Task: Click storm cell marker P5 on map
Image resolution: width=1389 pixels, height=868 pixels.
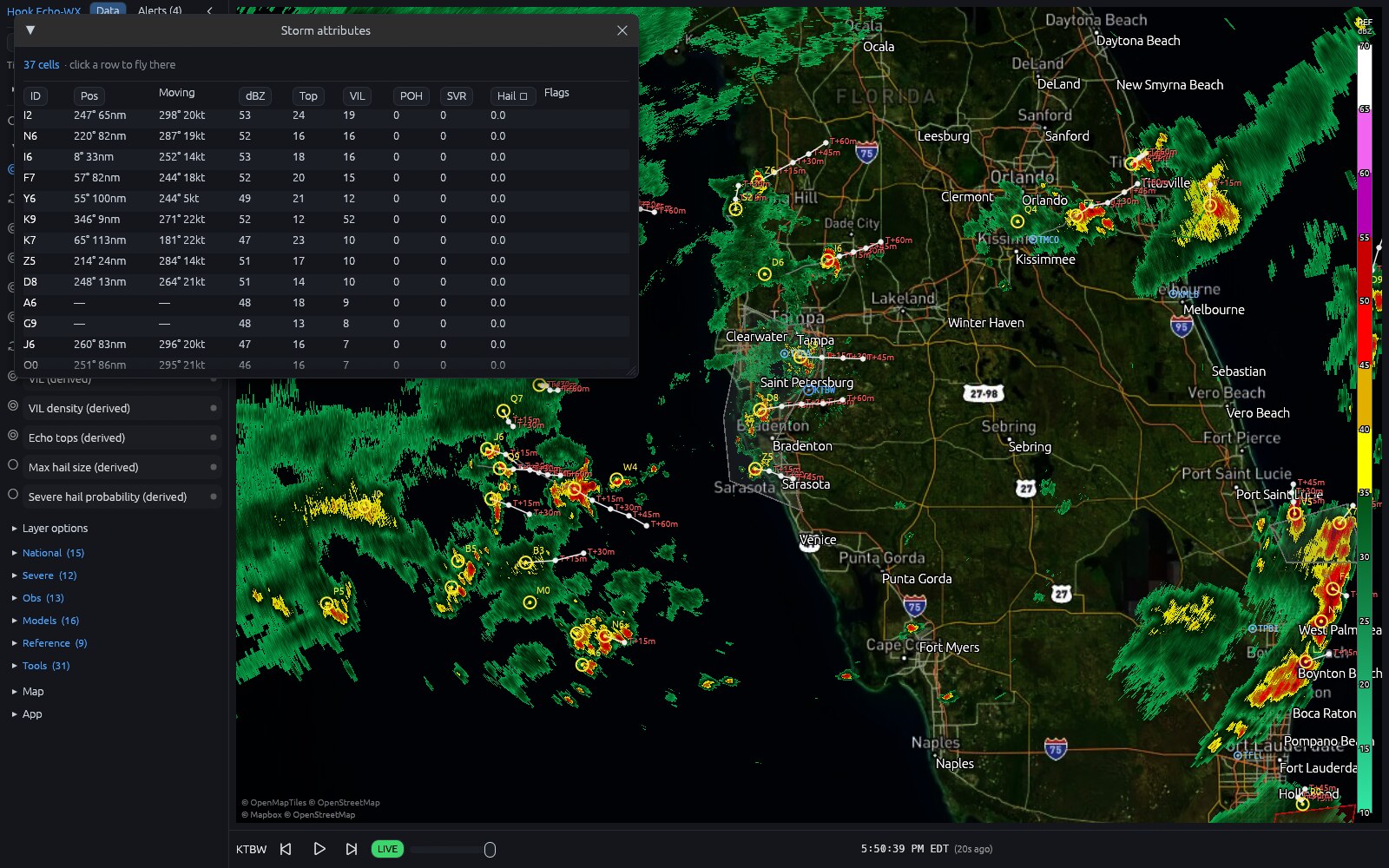Action: click(x=326, y=603)
